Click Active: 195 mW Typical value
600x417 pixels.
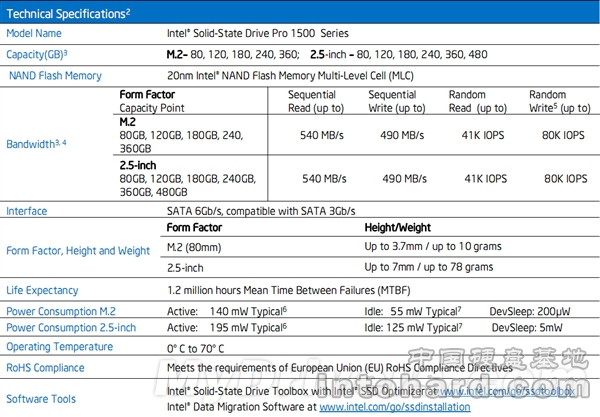pos(227,328)
